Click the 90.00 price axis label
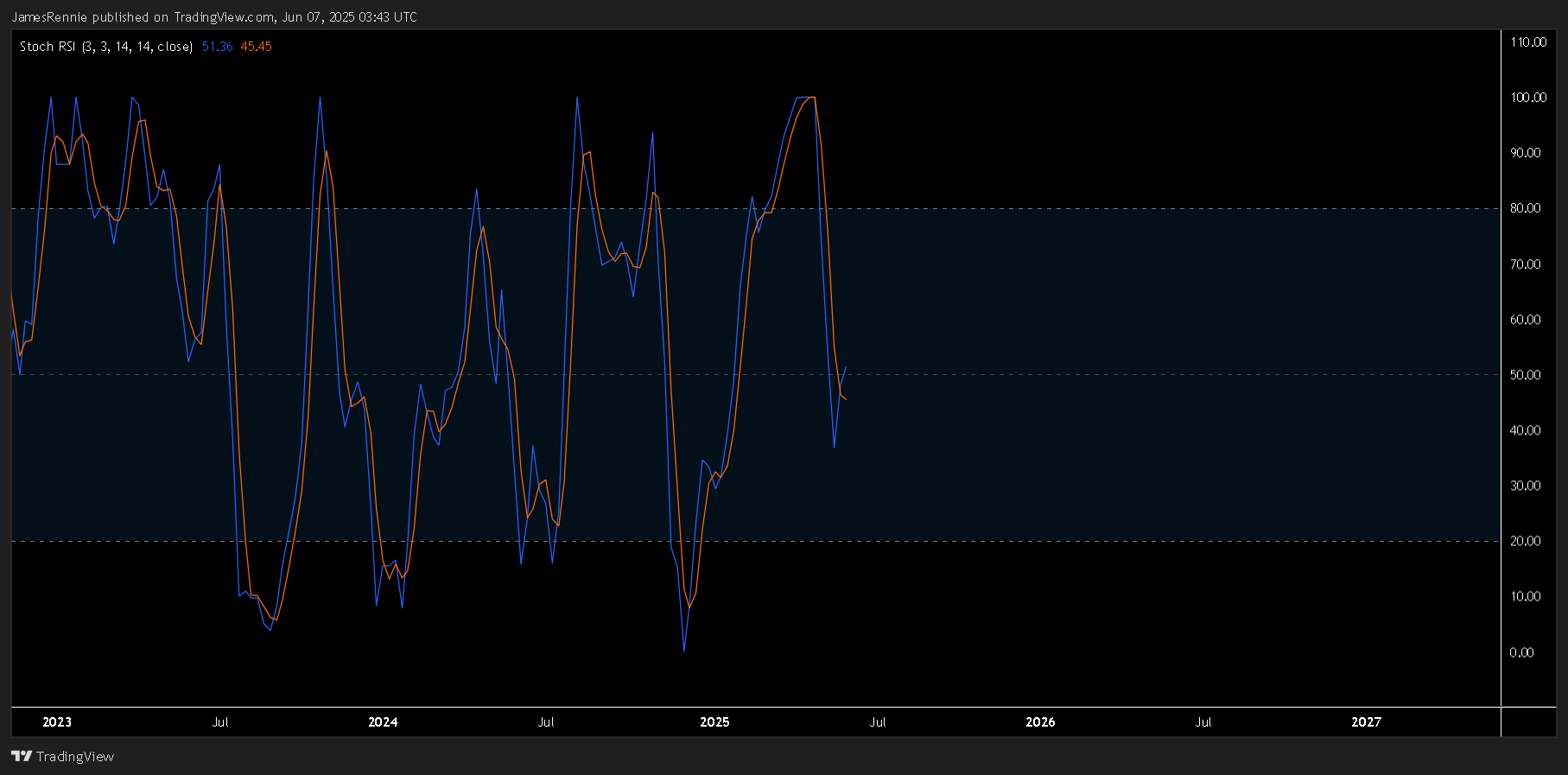Screen dimensions: 1568x775 coord(1525,153)
